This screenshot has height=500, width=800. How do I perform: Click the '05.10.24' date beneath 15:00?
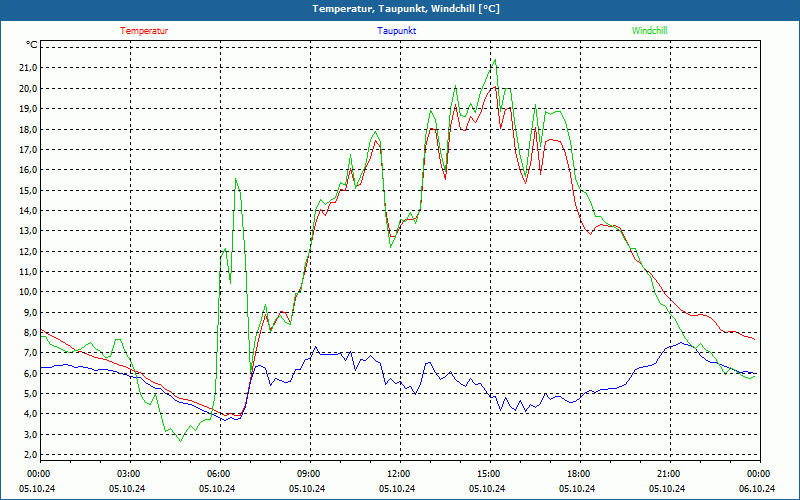coord(487,488)
